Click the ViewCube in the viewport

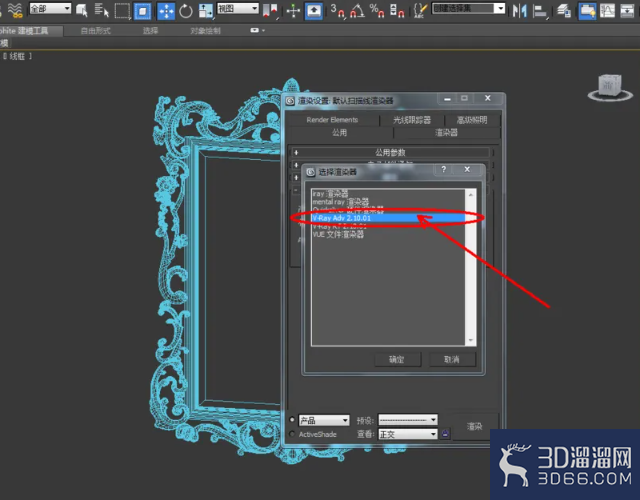[x=610, y=87]
